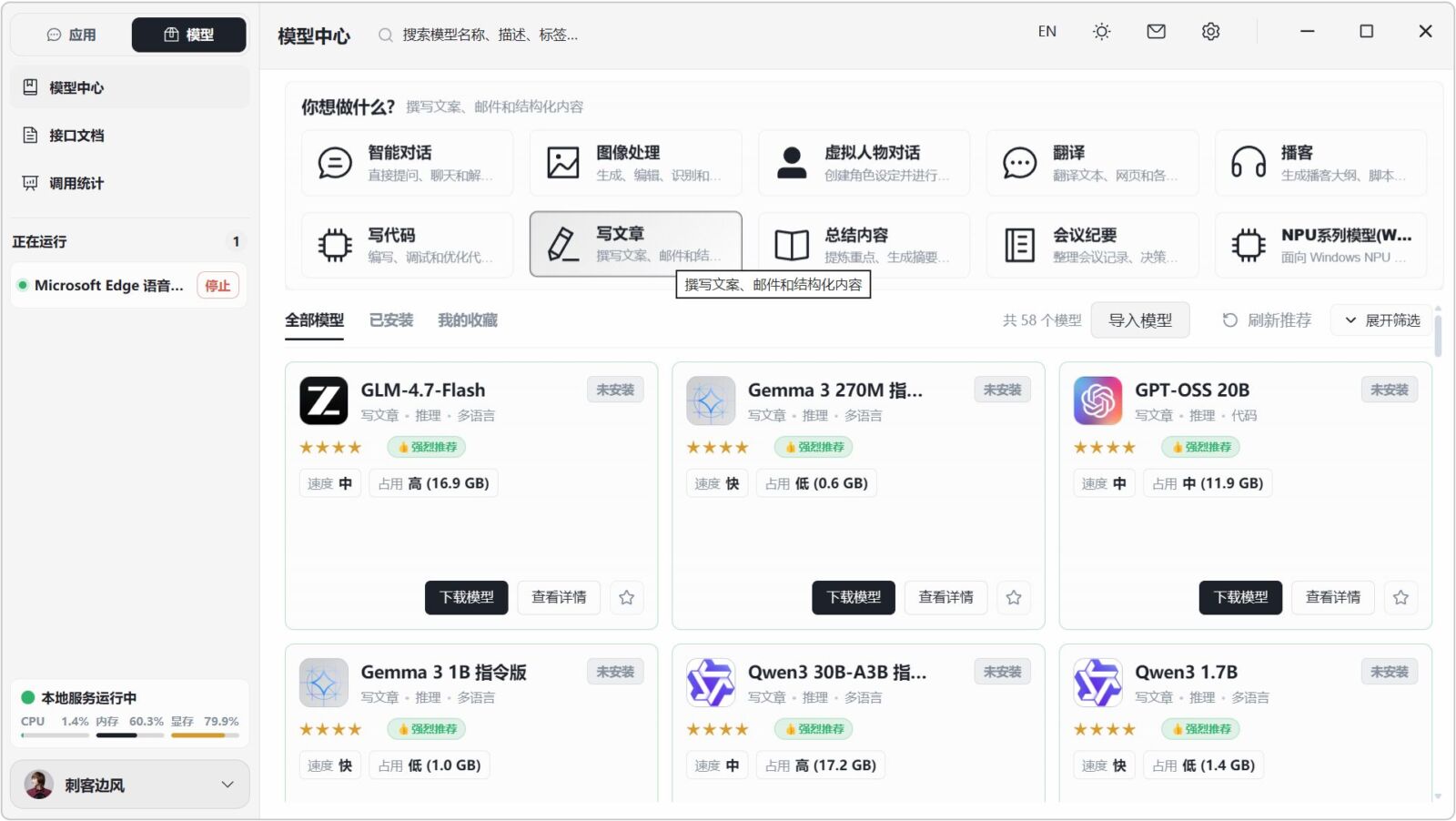Image resolution: width=1456 pixels, height=821 pixels.
Task: Click the 内存 usage bar
Action: click(129, 735)
